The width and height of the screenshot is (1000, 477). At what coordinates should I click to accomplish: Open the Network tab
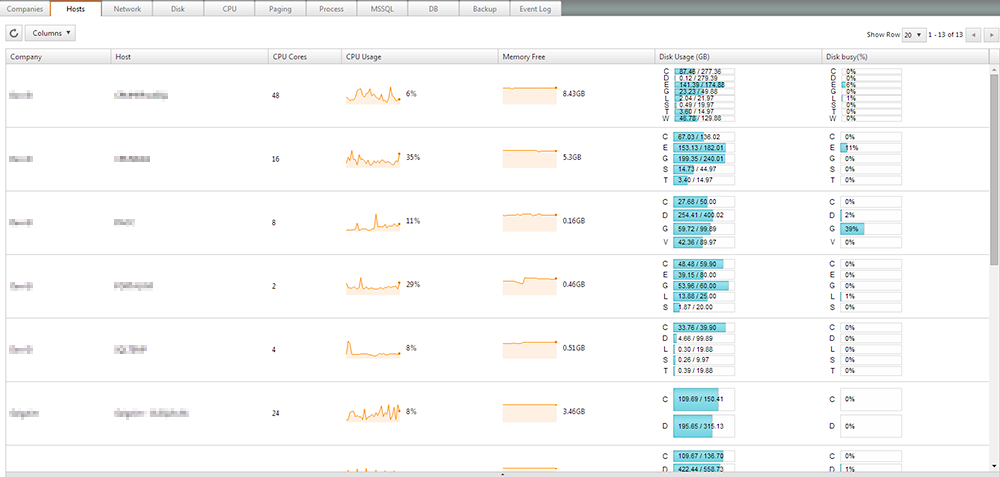(x=127, y=9)
